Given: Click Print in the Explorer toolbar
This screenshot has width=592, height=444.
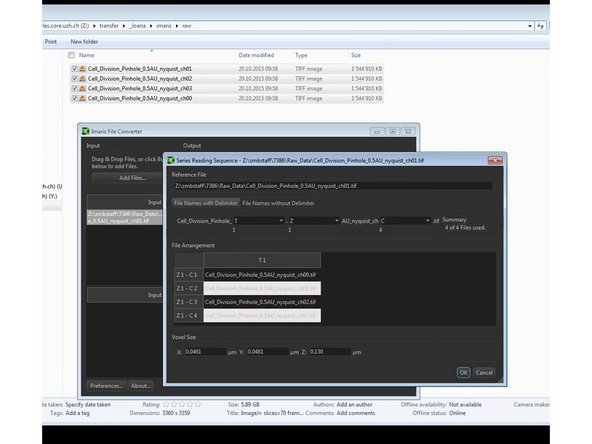Looking at the screenshot, I should coord(51,42).
